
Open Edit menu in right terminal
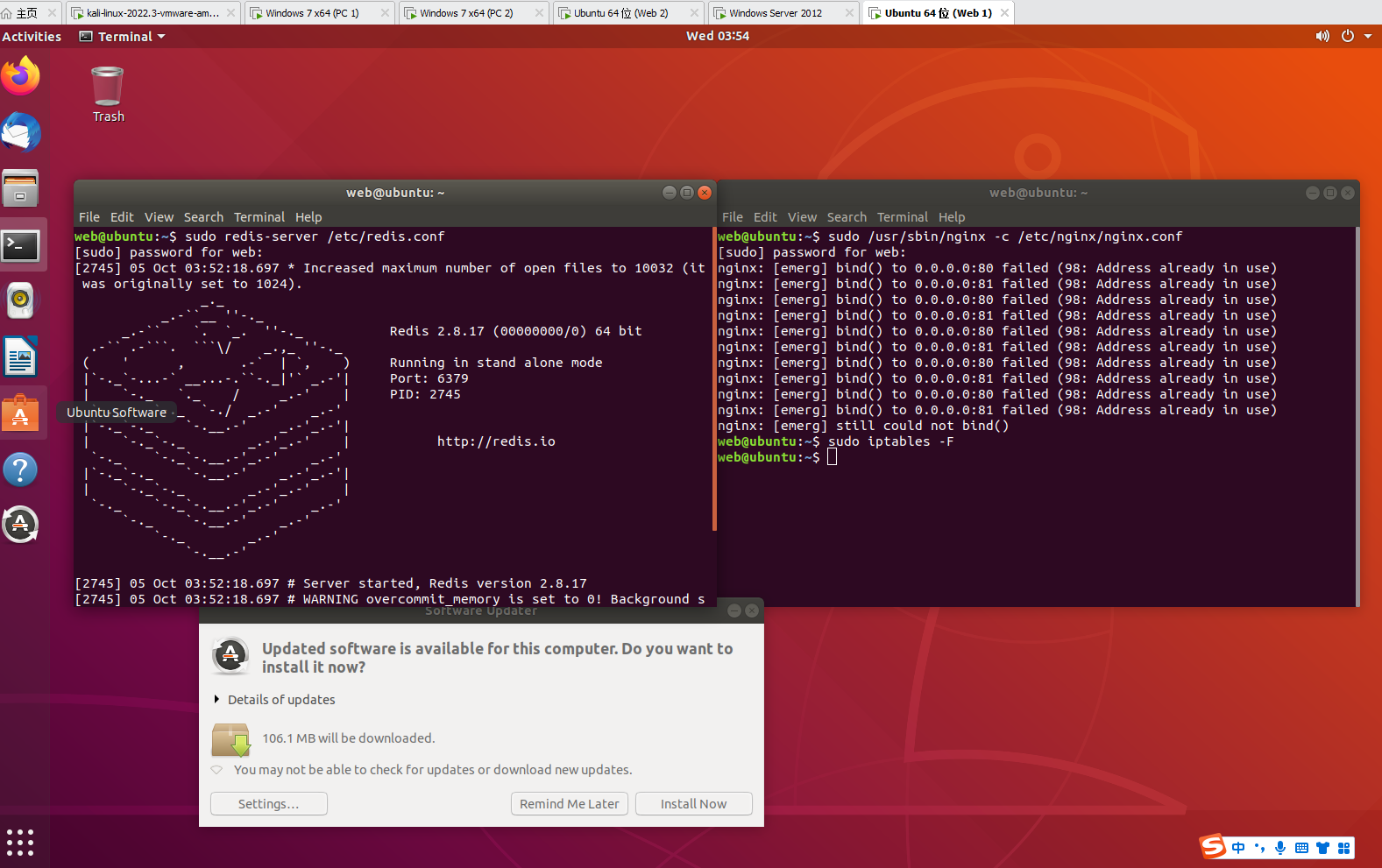tap(765, 217)
